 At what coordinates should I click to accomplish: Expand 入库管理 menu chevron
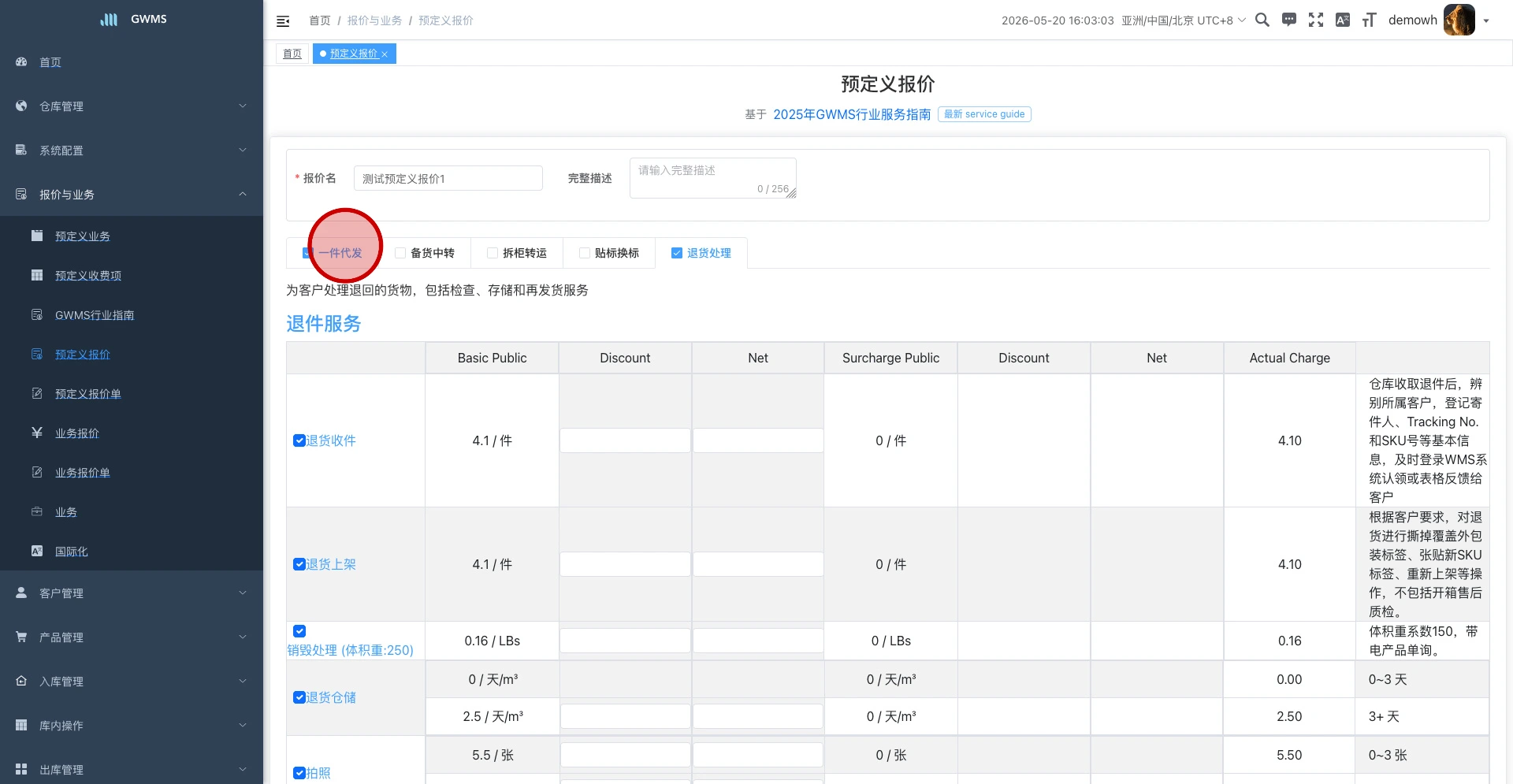click(x=243, y=681)
